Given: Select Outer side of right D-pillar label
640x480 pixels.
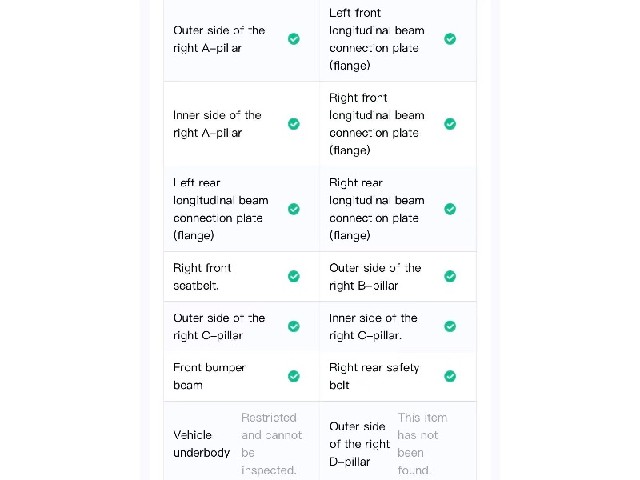Looking at the screenshot, I should (360, 444).
